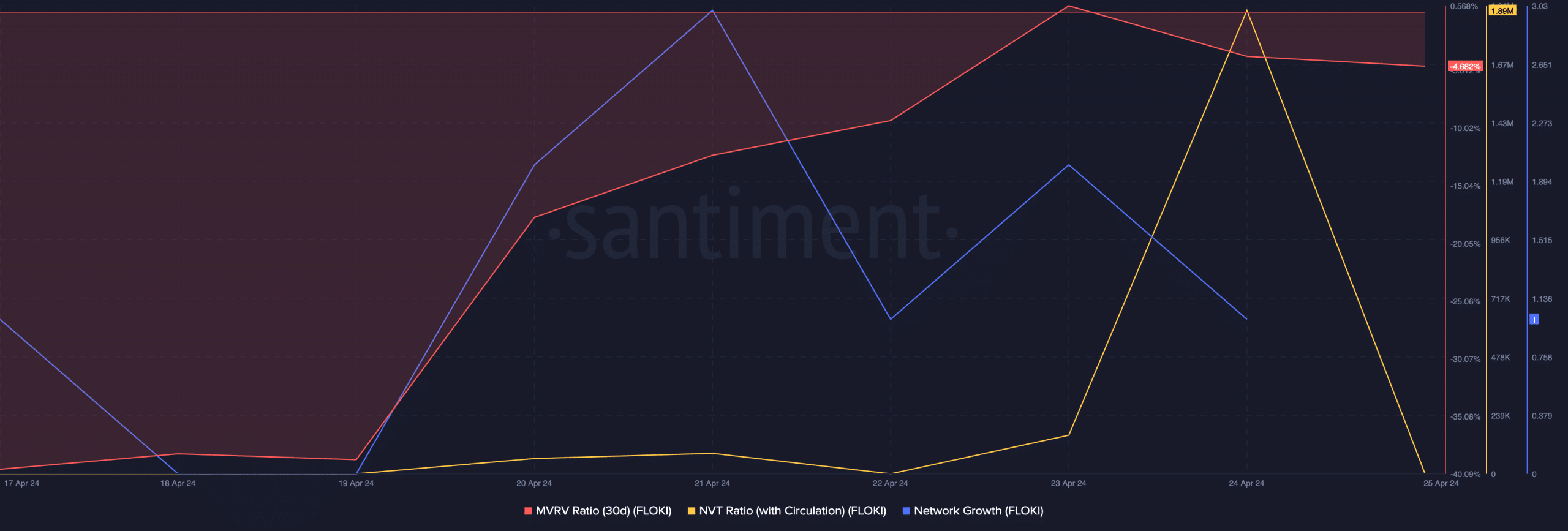Select the 20 Apr 24 date label
This screenshot has height=531, width=1568.
pos(534,483)
